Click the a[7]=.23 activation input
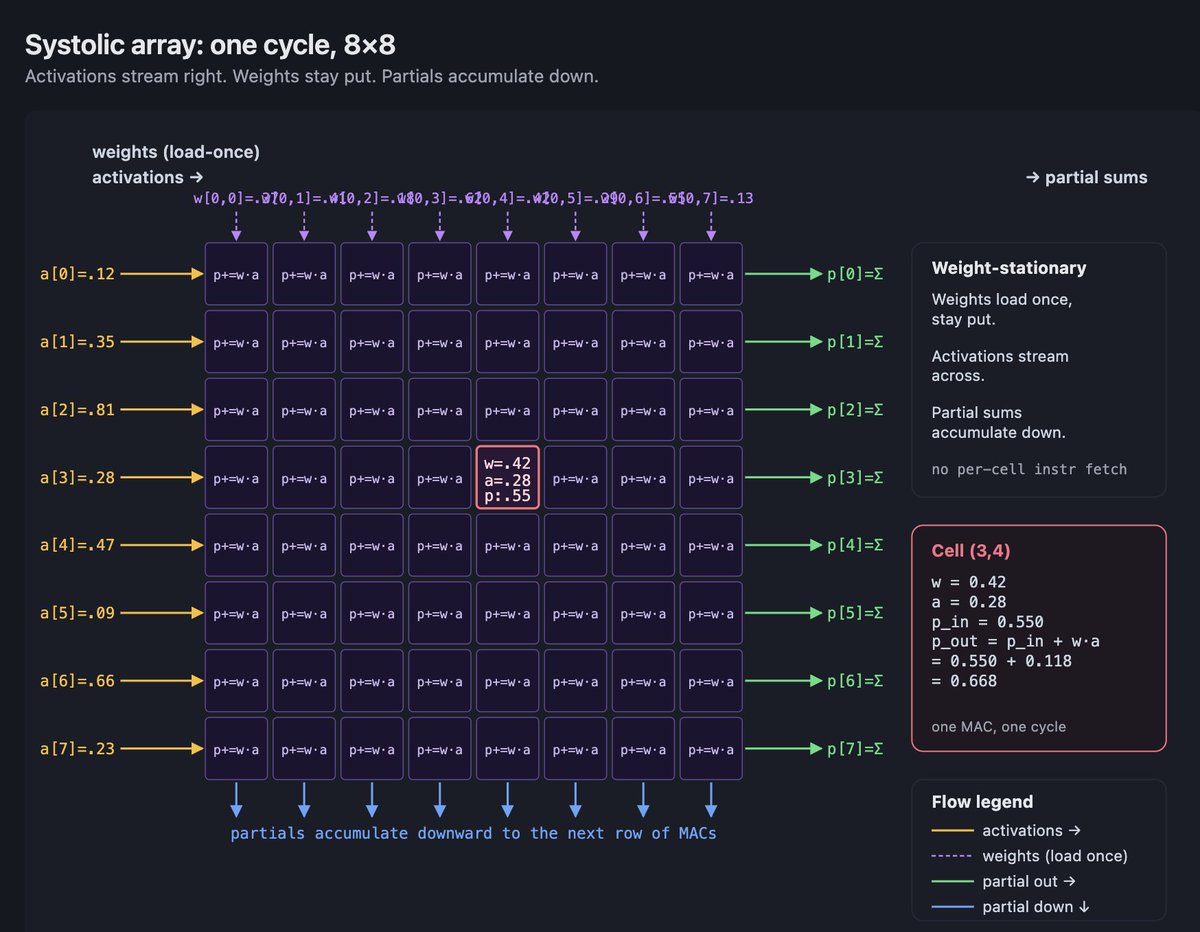This screenshot has height=932, width=1200. click(77, 749)
